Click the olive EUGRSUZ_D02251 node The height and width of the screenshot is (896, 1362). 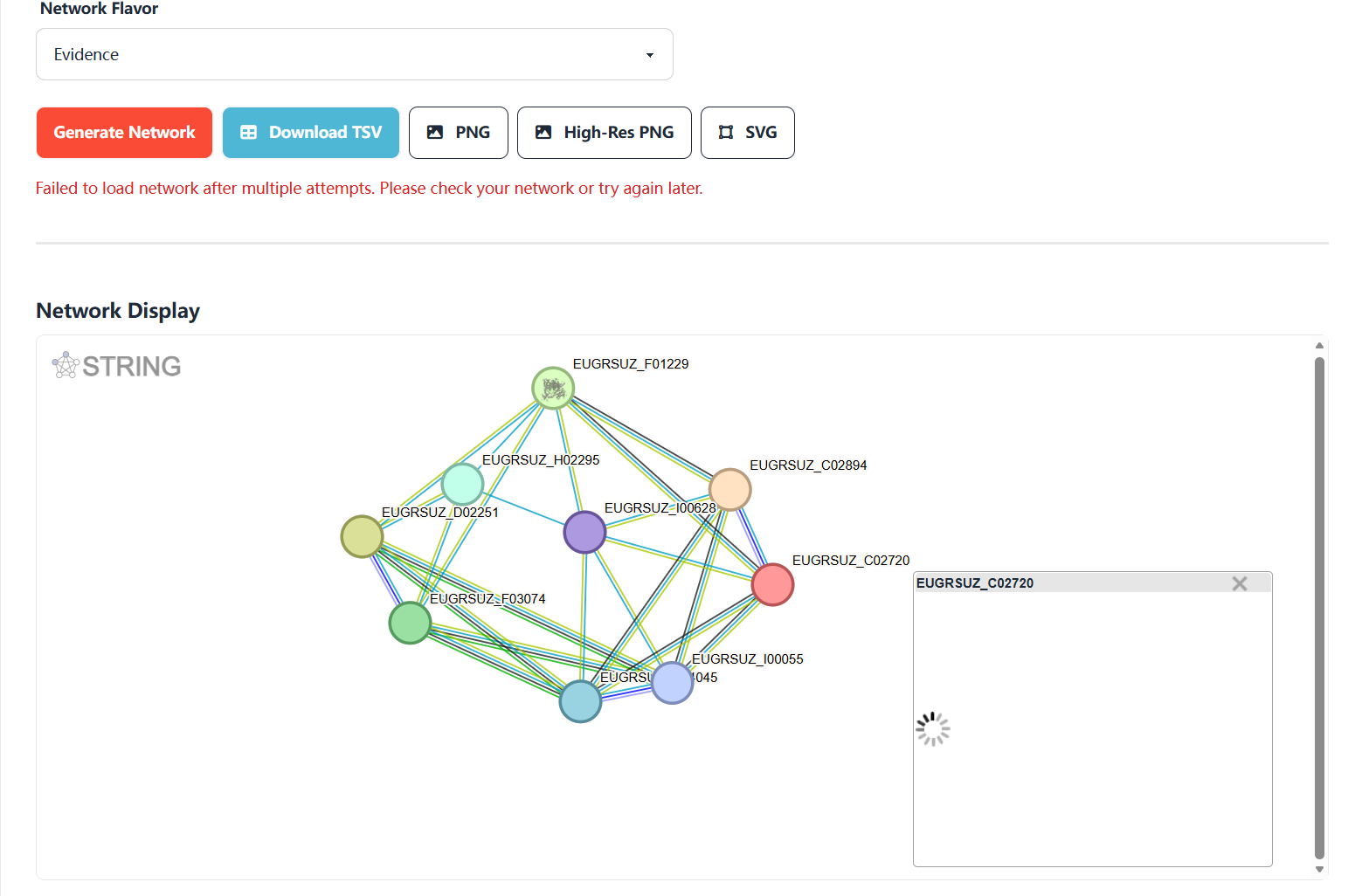coord(362,536)
